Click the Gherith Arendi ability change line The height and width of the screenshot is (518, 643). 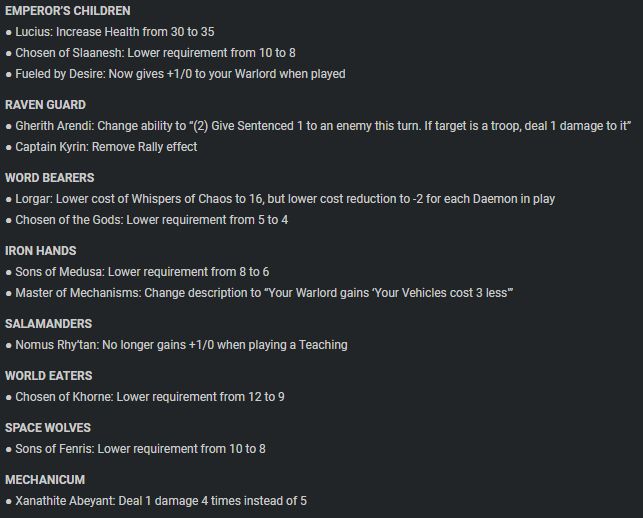[322, 126]
